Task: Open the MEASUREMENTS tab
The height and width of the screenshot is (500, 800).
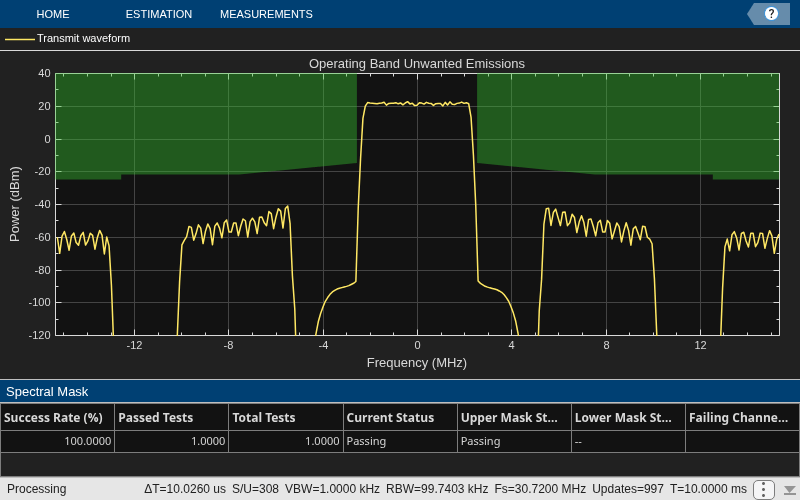Action: click(266, 14)
